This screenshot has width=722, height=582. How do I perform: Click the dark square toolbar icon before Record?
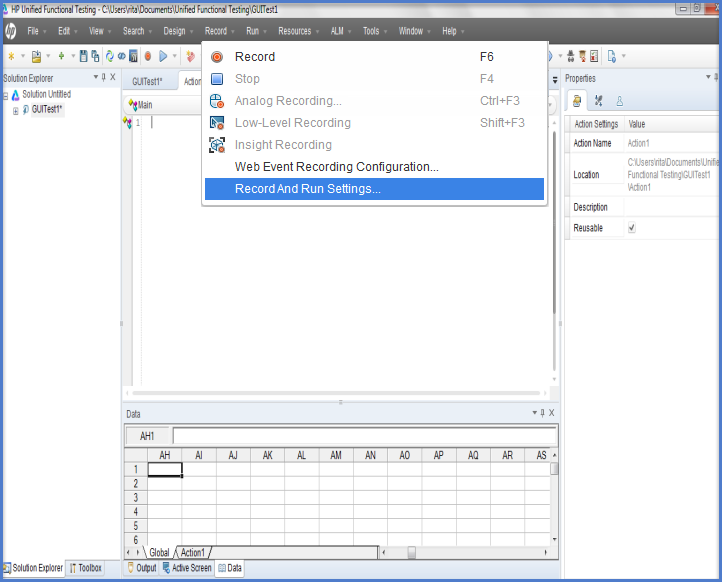(x=133, y=56)
